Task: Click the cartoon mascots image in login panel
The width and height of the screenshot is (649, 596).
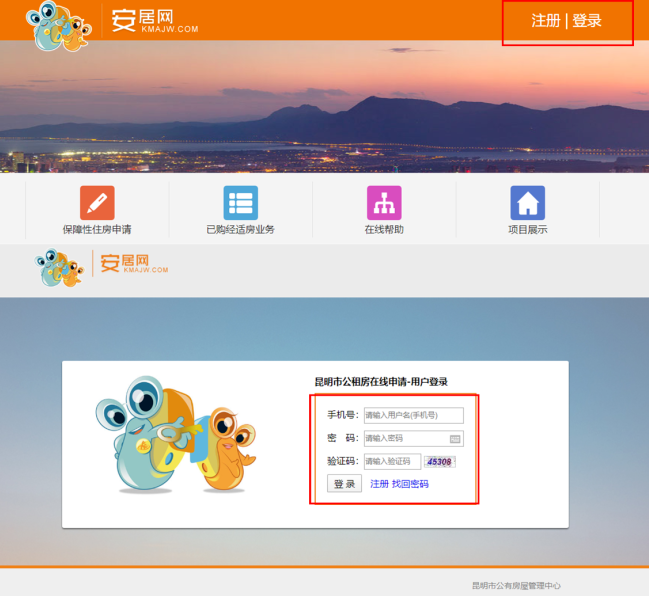Action: tap(176, 435)
